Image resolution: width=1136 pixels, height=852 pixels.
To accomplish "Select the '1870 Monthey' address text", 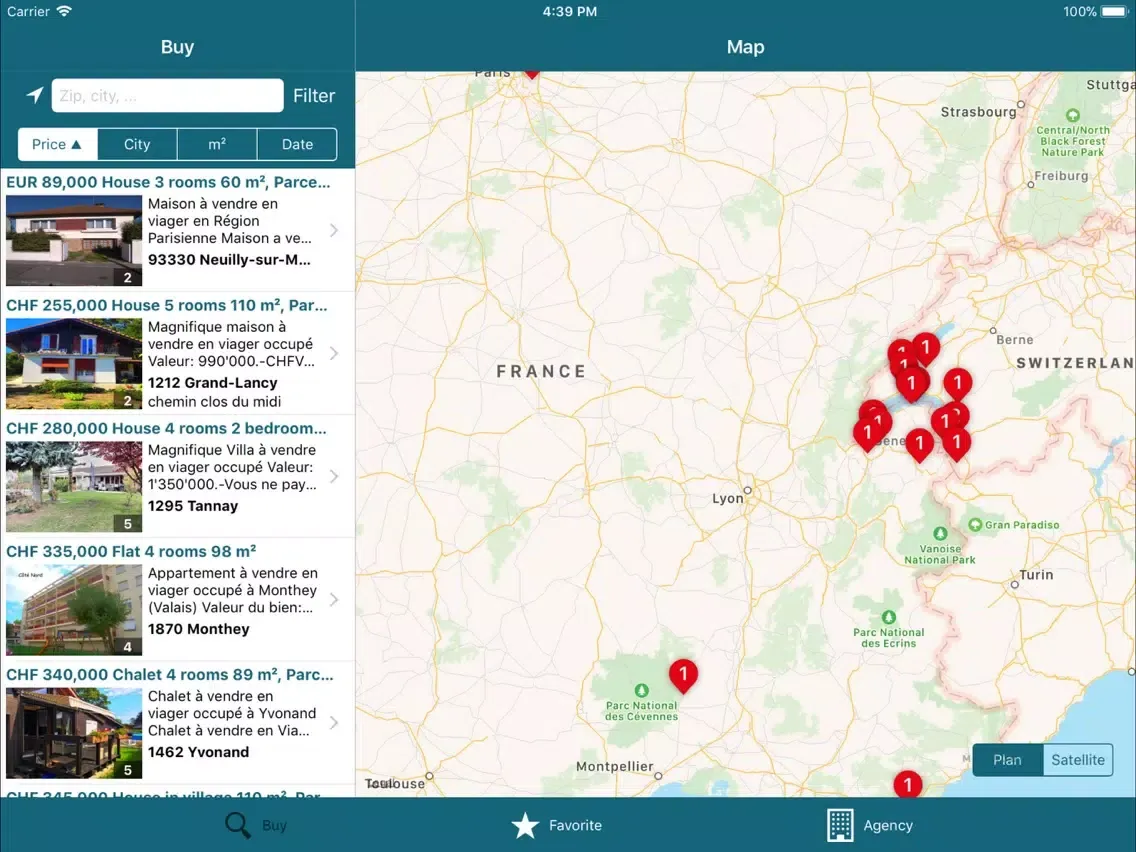I will pyautogui.click(x=199, y=629).
